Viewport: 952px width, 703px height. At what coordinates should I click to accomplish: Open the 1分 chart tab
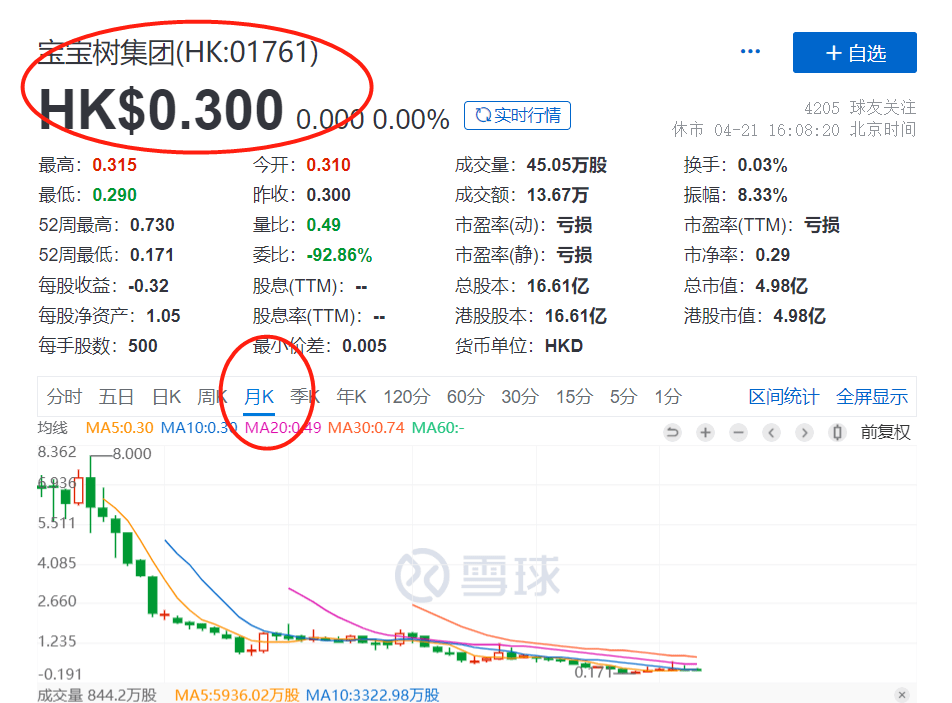pyautogui.click(x=668, y=396)
